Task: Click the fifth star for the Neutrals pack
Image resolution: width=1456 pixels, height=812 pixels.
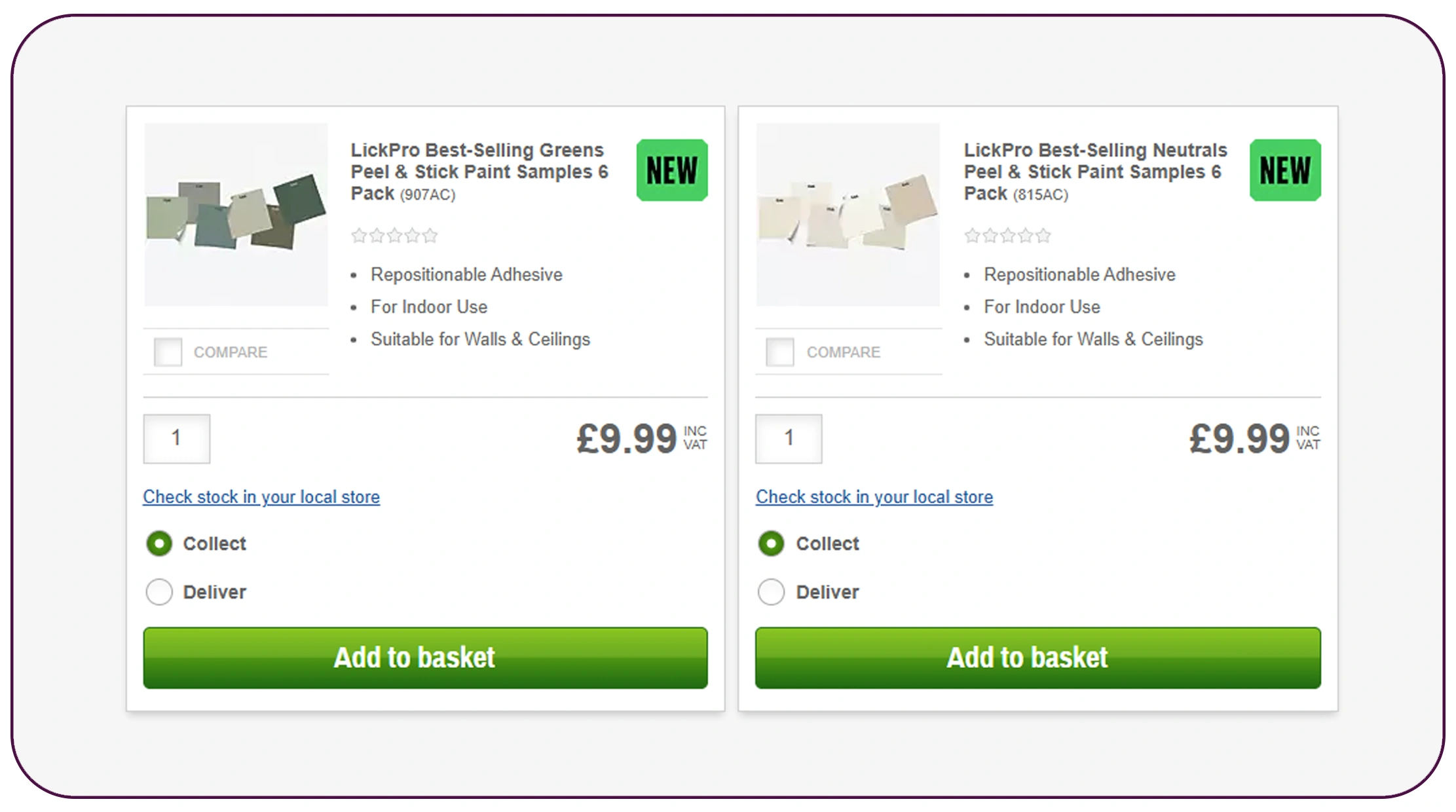Action: point(1043,236)
